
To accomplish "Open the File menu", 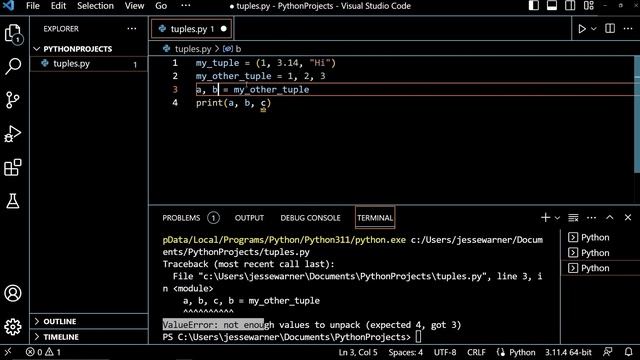I will [33, 6].
